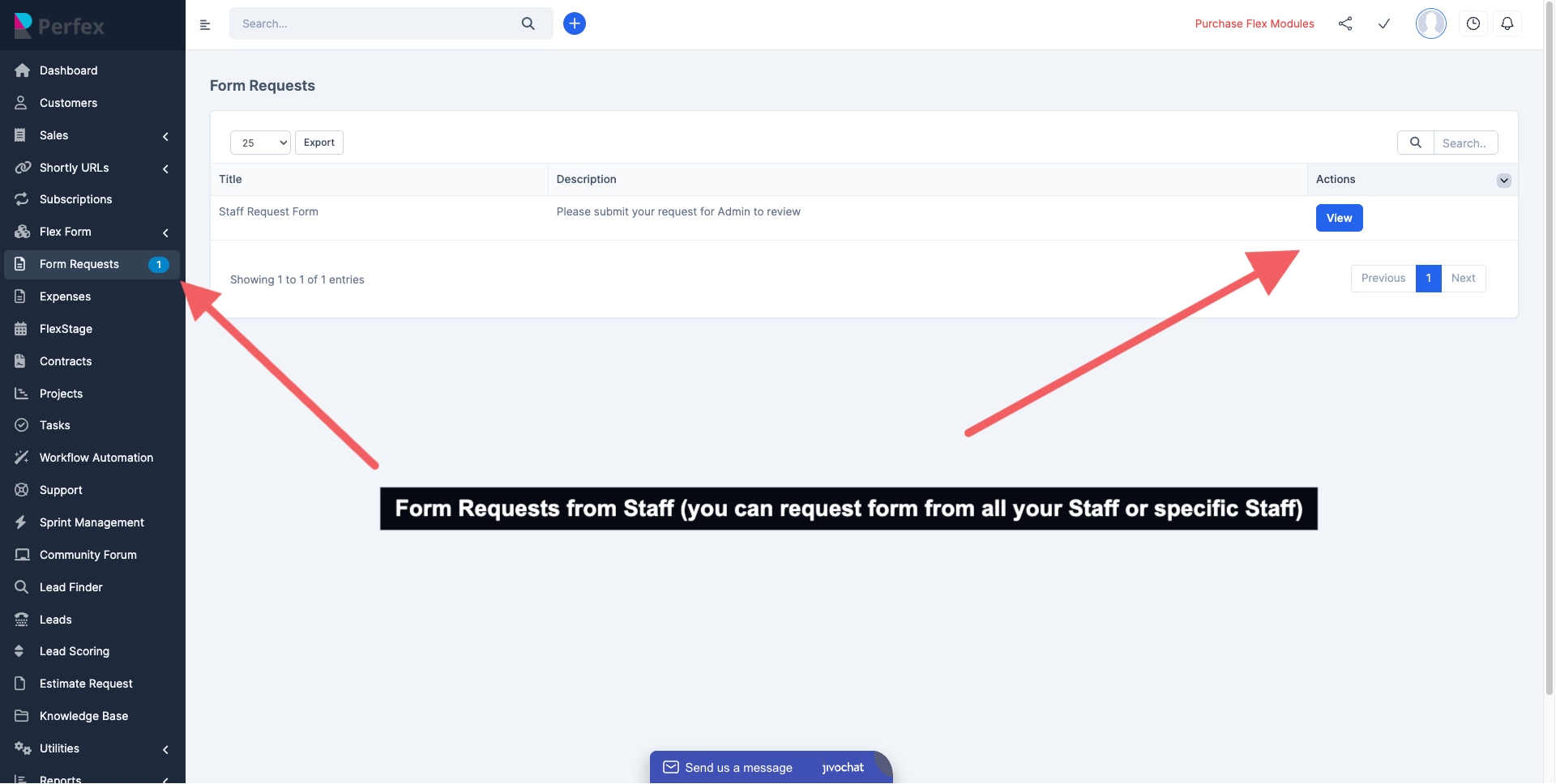Screen dimensions: 1556x784
Task: Toggle the sidebar collapse hamburger icon
Action: [204, 24]
